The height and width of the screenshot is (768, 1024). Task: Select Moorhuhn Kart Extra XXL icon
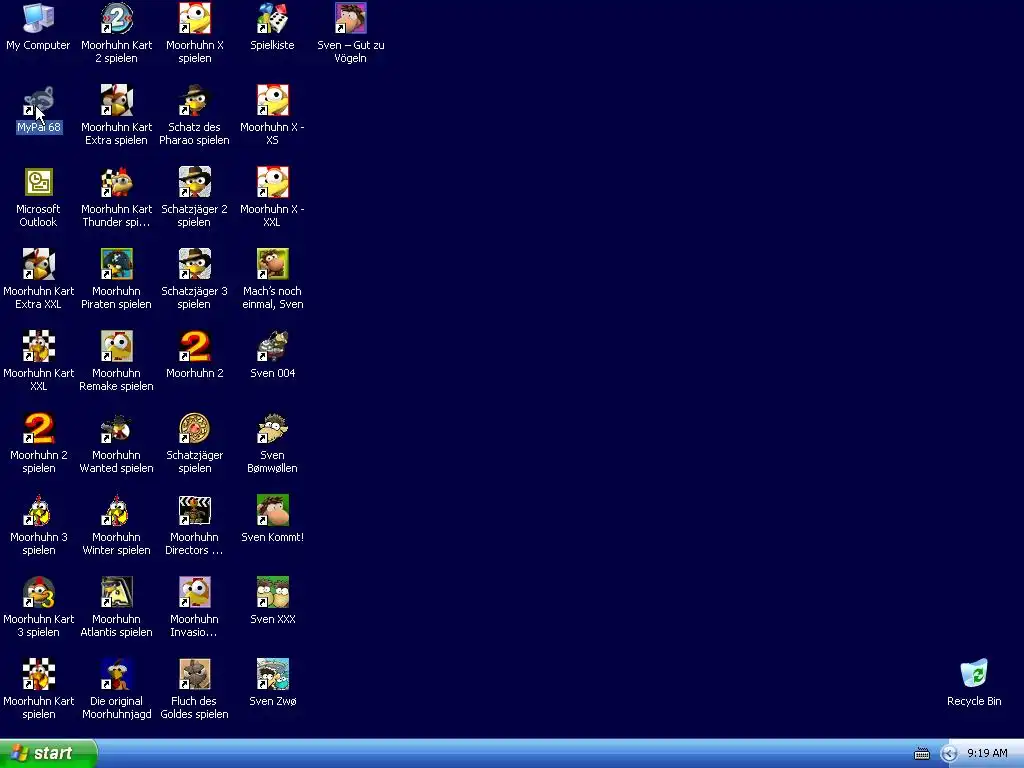click(39, 264)
